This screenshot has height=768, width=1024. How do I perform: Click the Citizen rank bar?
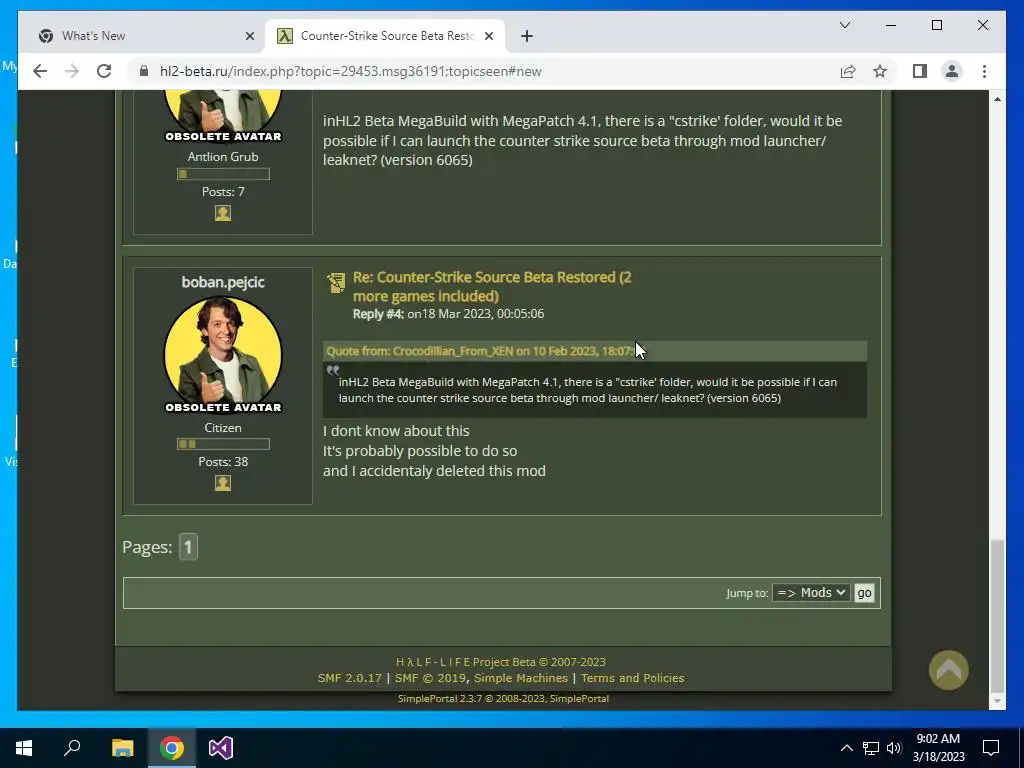[223, 444]
